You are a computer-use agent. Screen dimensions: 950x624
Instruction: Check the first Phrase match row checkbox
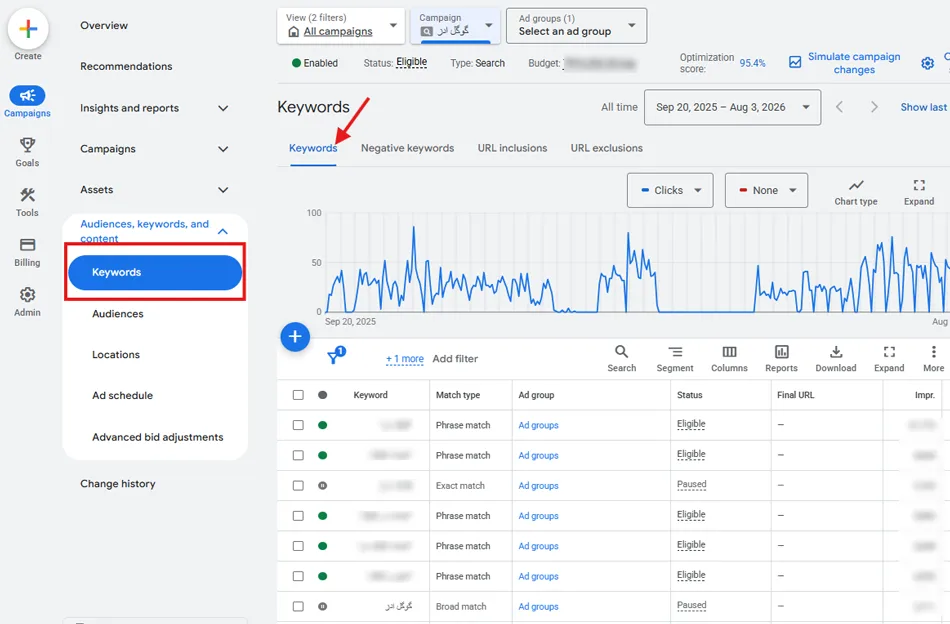[x=298, y=425]
